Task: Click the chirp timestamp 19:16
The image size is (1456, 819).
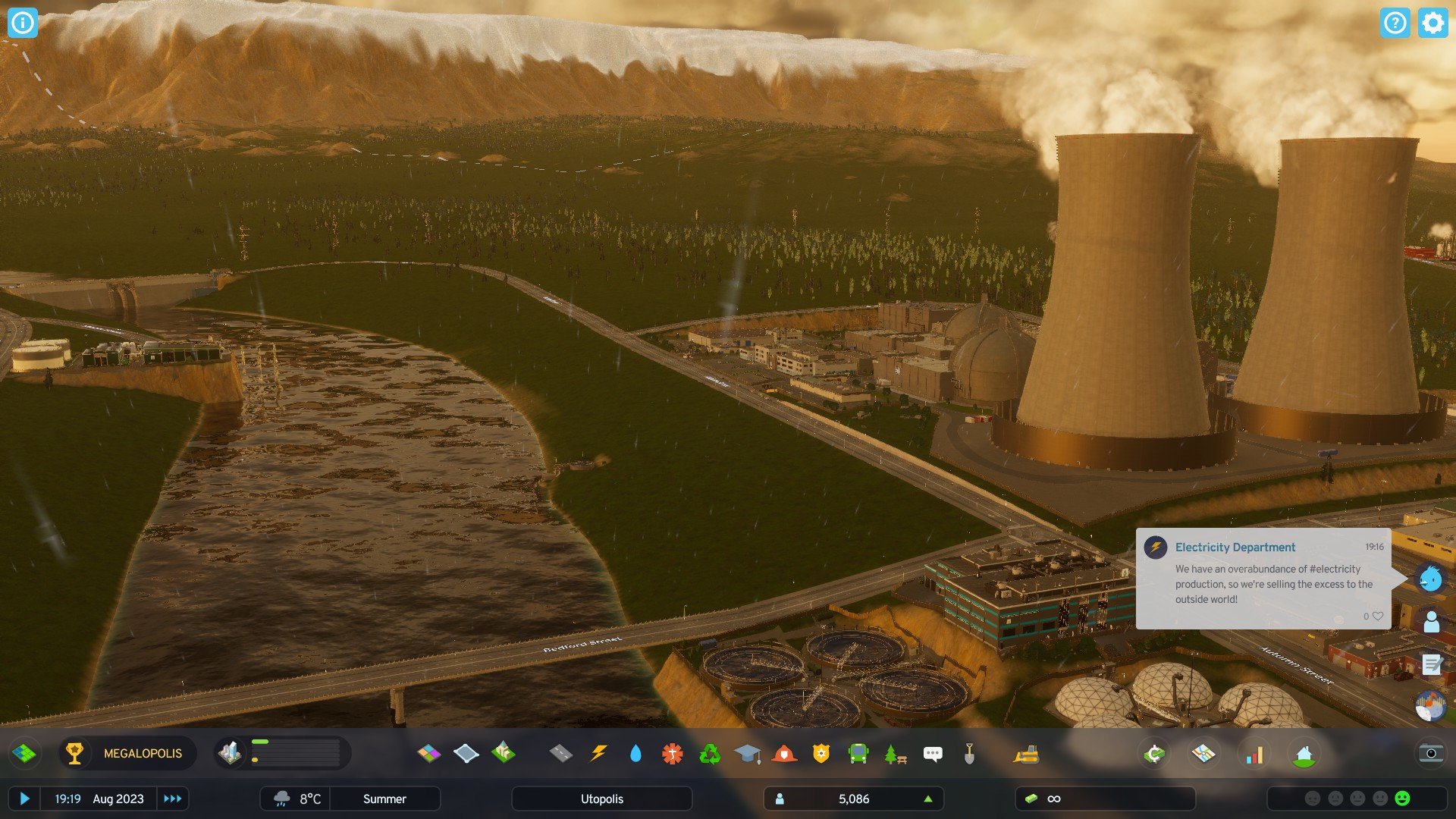Action: point(1374,547)
